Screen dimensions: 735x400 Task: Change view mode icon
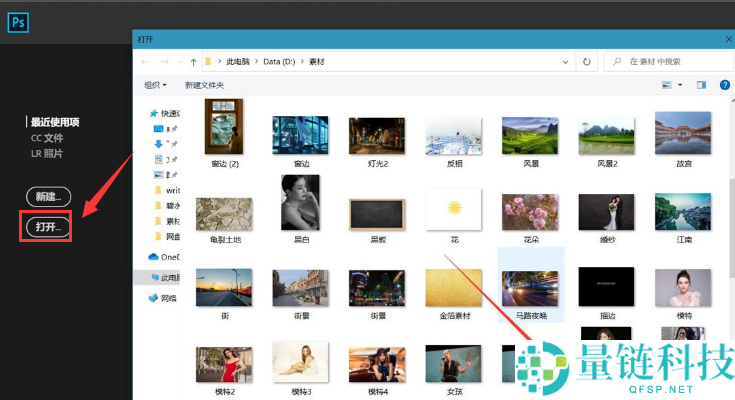click(x=666, y=85)
